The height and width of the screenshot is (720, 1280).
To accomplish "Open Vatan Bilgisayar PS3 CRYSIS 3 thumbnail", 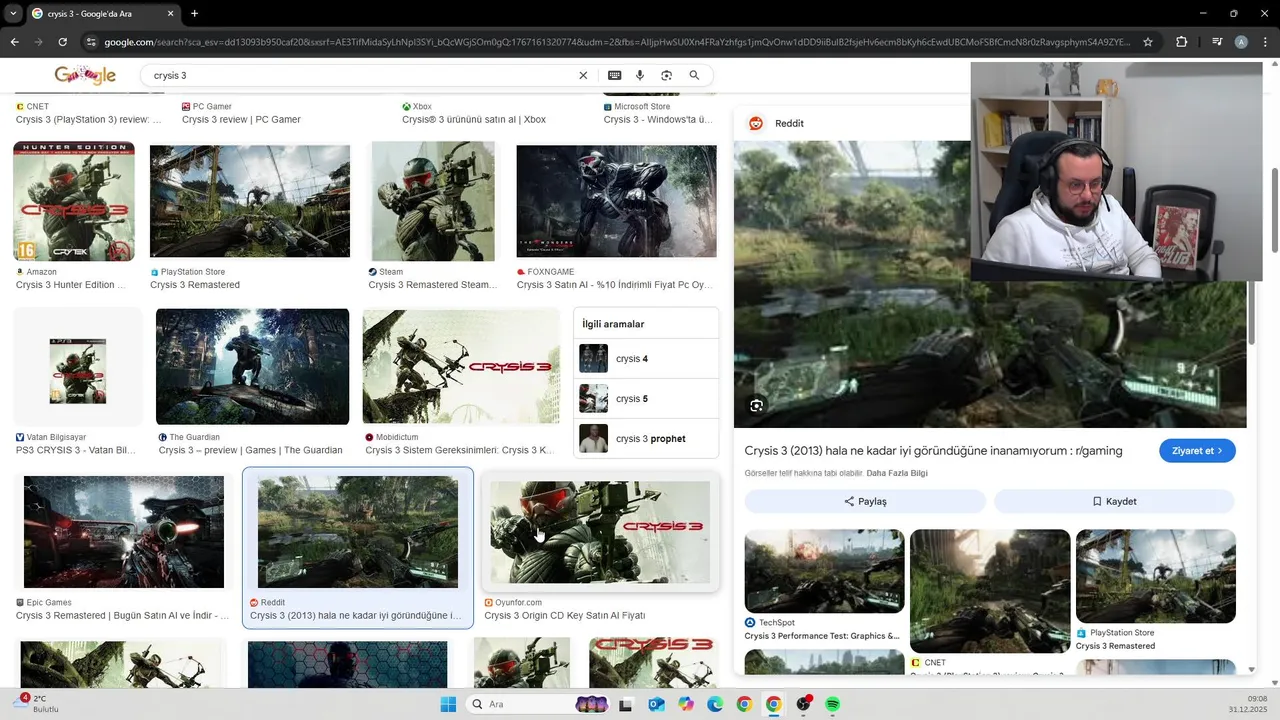I will pos(78,368).
